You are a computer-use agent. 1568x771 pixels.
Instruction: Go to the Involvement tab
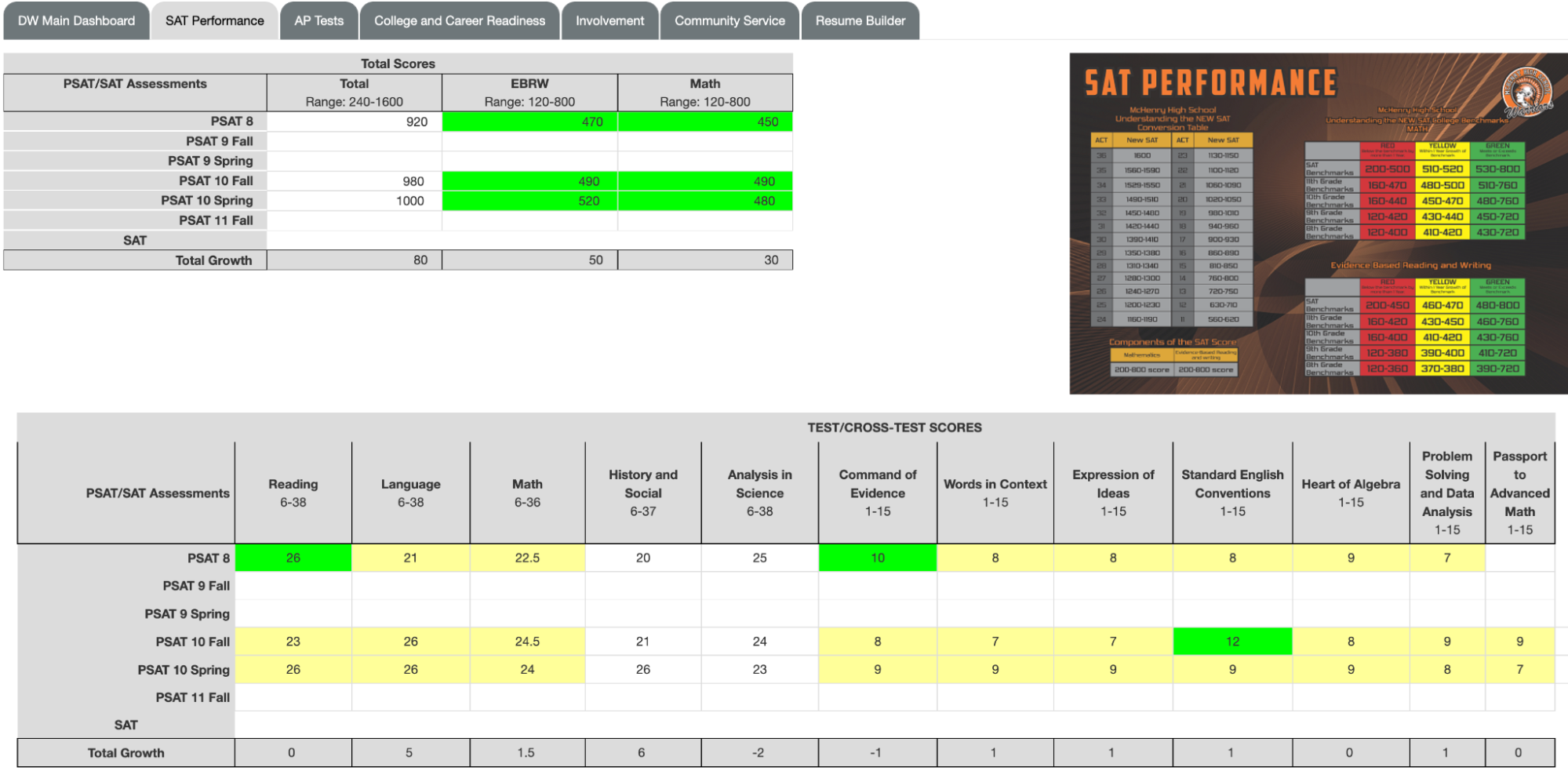[x=609, y=20]
